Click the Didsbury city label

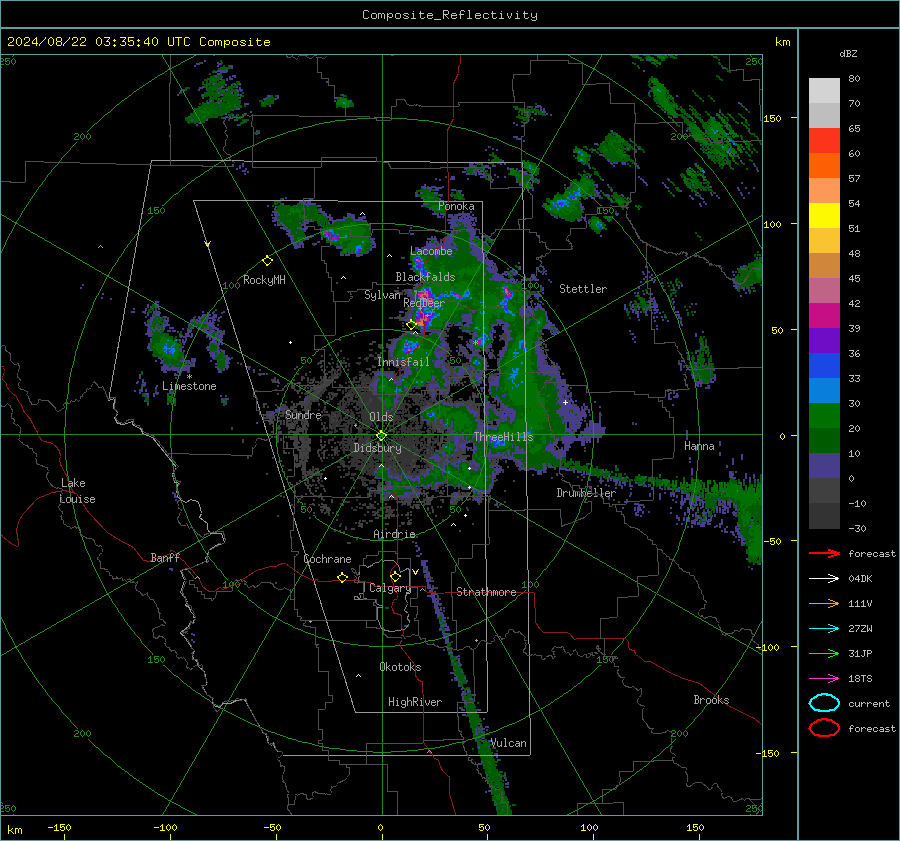pyautogui.click(x=378, y=448)
